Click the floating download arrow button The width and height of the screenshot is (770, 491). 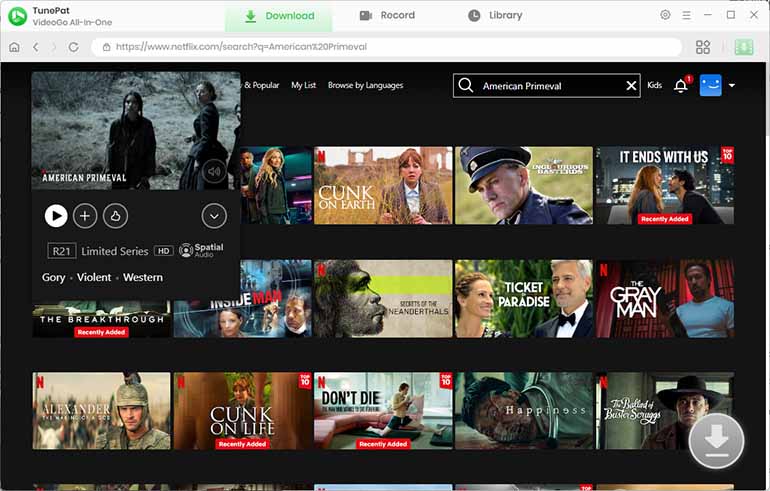716,440
